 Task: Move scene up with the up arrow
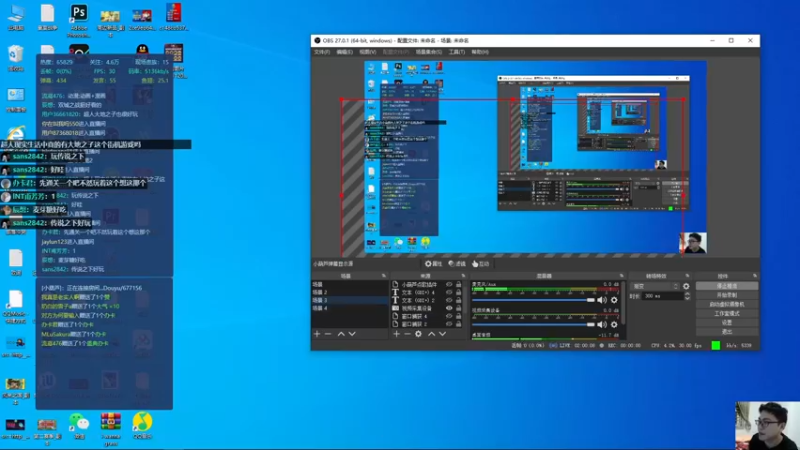coord(341,334)
